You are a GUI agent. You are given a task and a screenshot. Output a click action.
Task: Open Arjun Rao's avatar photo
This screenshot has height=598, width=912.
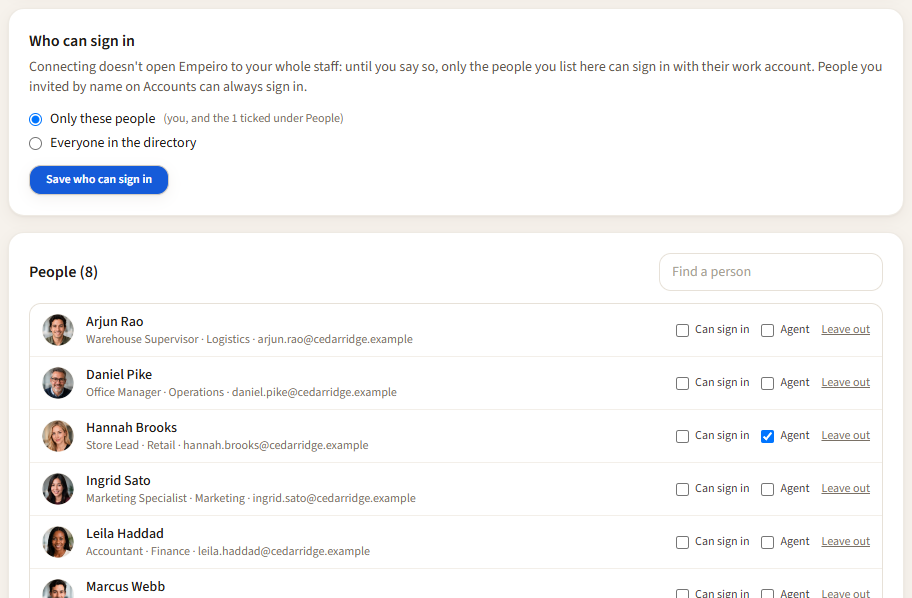(x=58, y=330)
